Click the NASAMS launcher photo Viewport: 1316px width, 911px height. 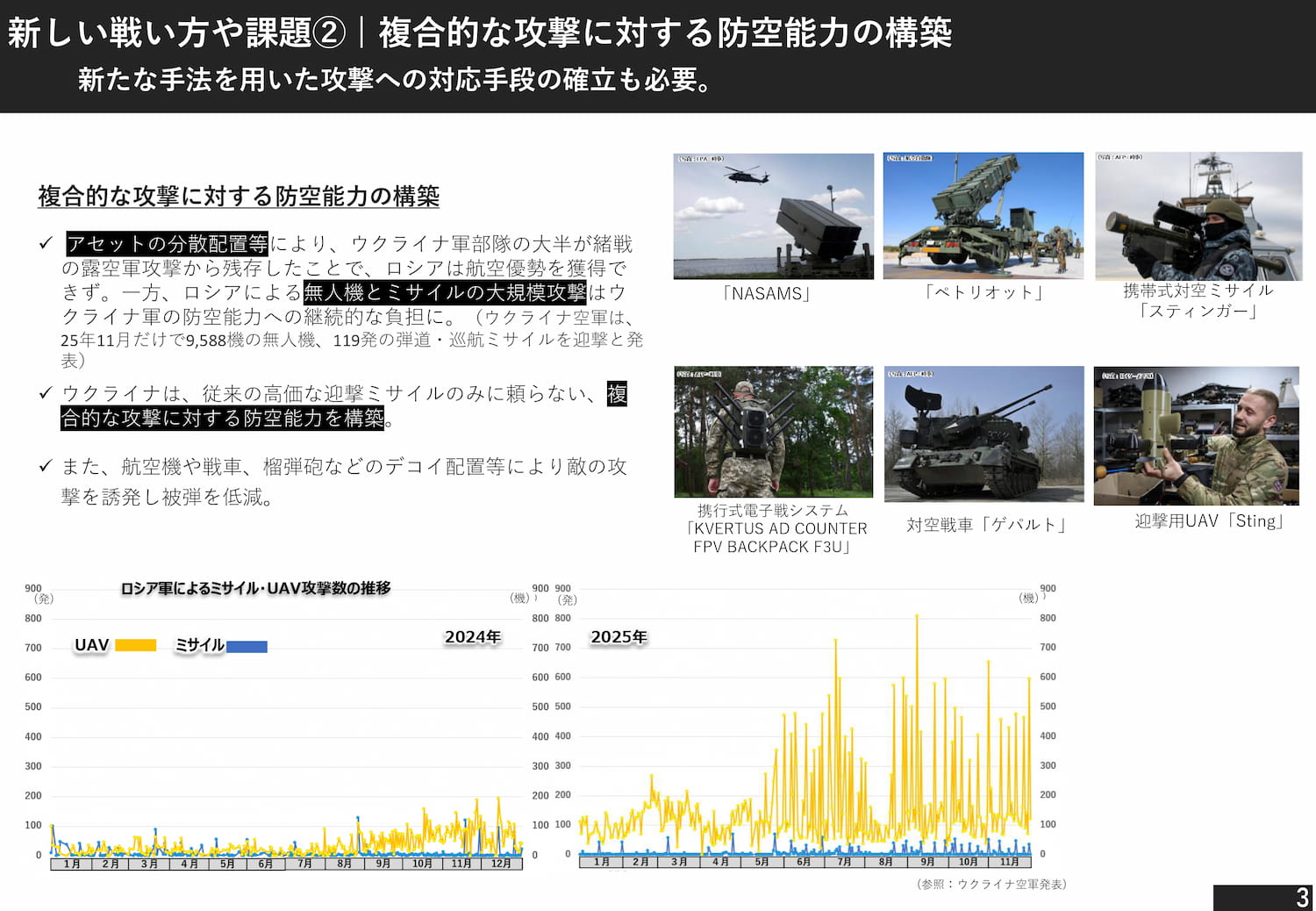pyautogui.click(x=773, y=216)
